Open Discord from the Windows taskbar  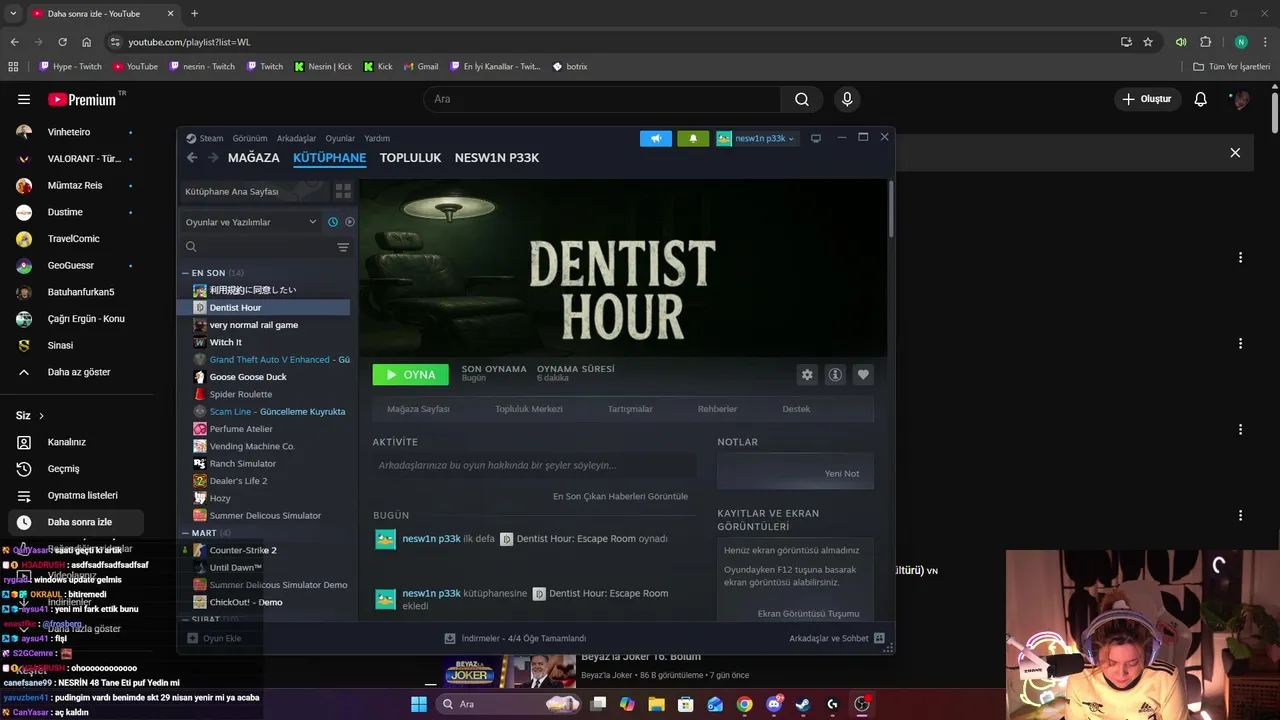pyautogui.click(x=773, y=704)
